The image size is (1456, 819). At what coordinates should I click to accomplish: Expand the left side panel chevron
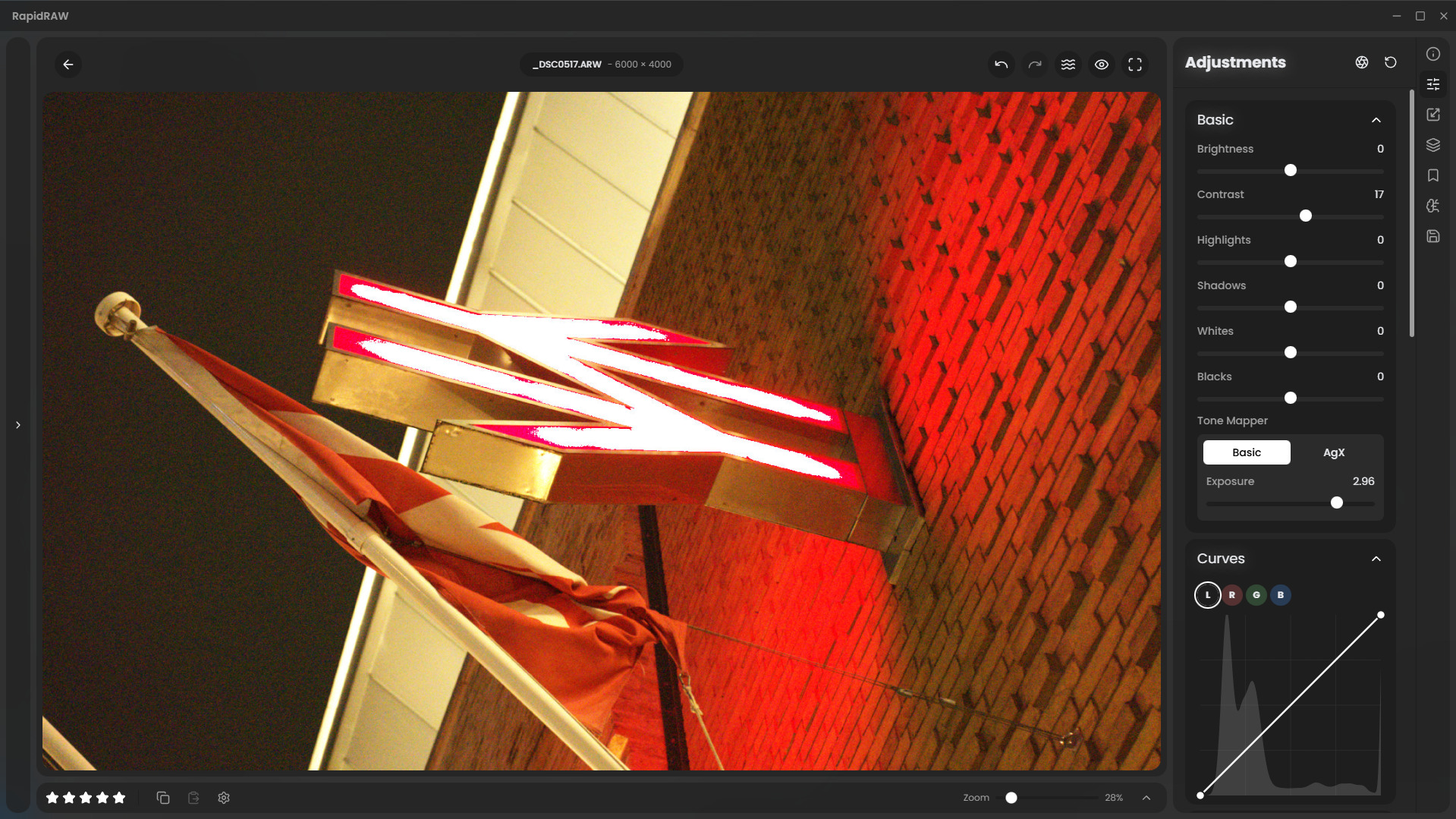[18, 425]
